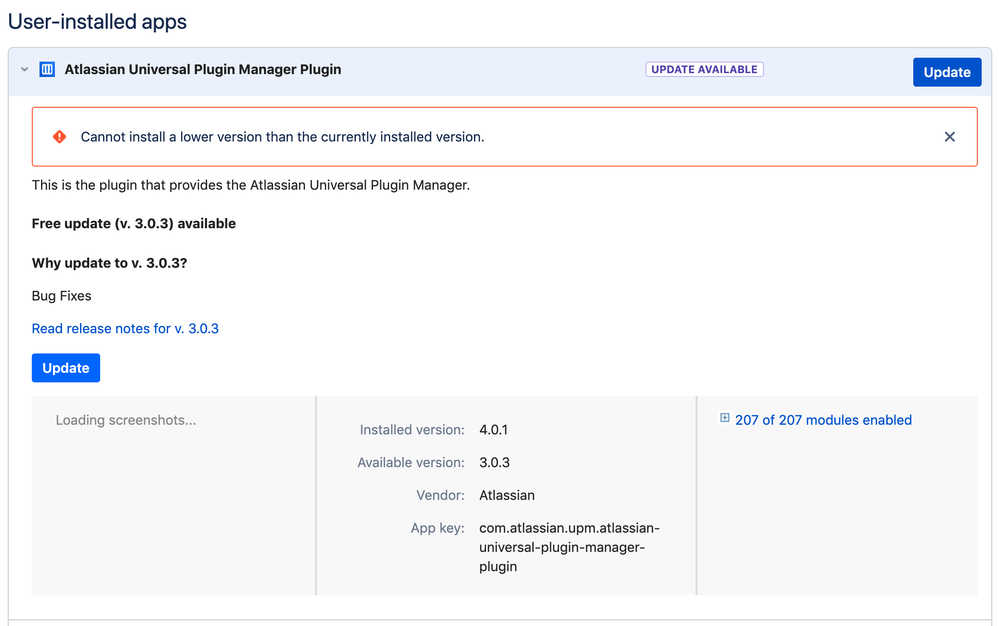Collapse the Atlassian Universal Plugin Manager row
The image size is (999, 626).
coord(24,69)
